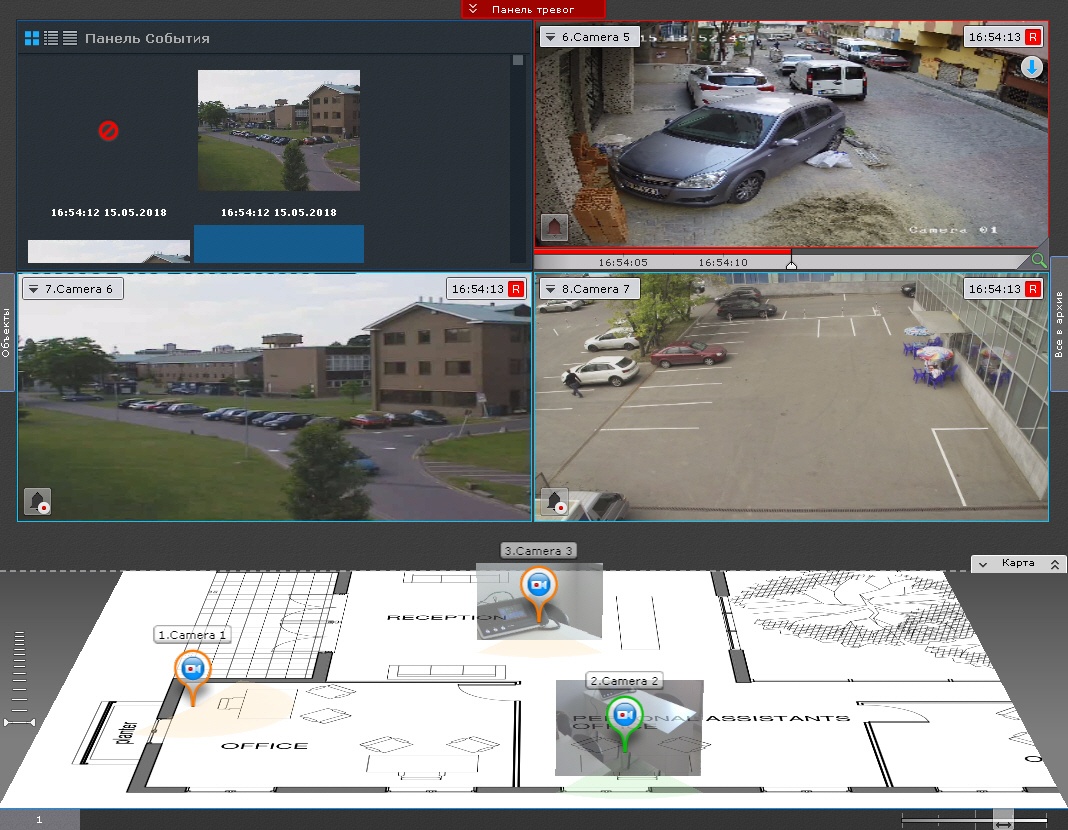This screenshot has height=830, width=1068.
Task: Arm the alarm button on Camera 6
Action: (38, 501)
